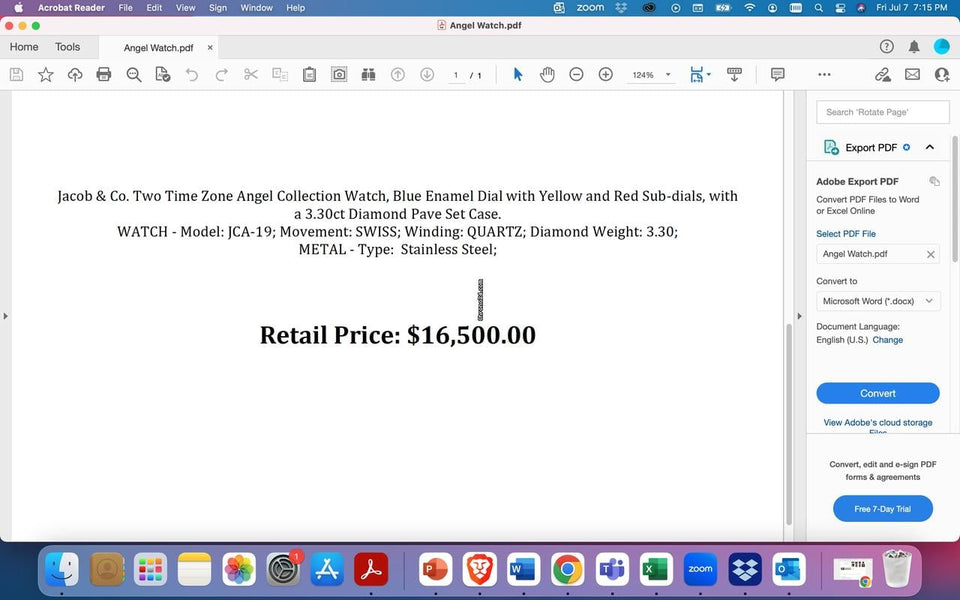Click the Cut scissors icon
Viewport: 960px width, 600px height.
250,75
